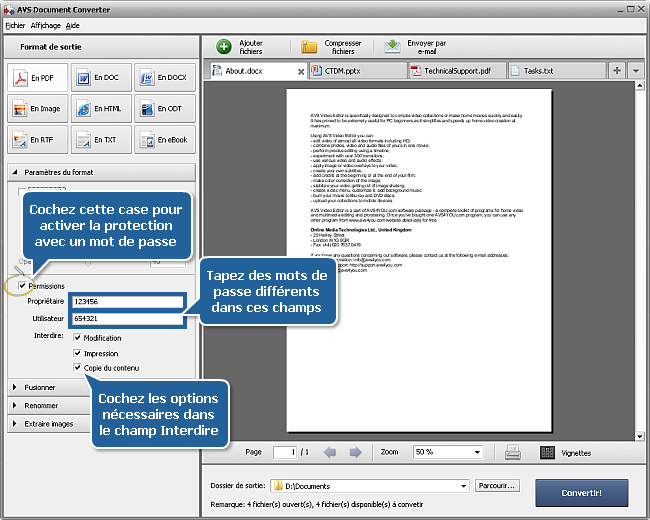
Task: Pick En RTF output format
Action: coord(37,140)
